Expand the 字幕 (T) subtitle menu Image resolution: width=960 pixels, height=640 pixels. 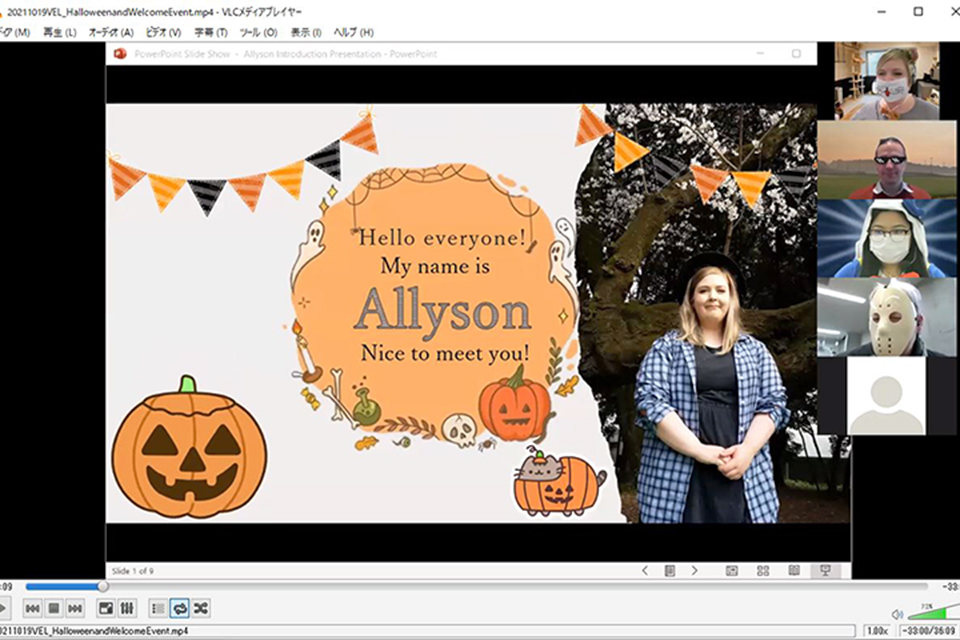211,32
